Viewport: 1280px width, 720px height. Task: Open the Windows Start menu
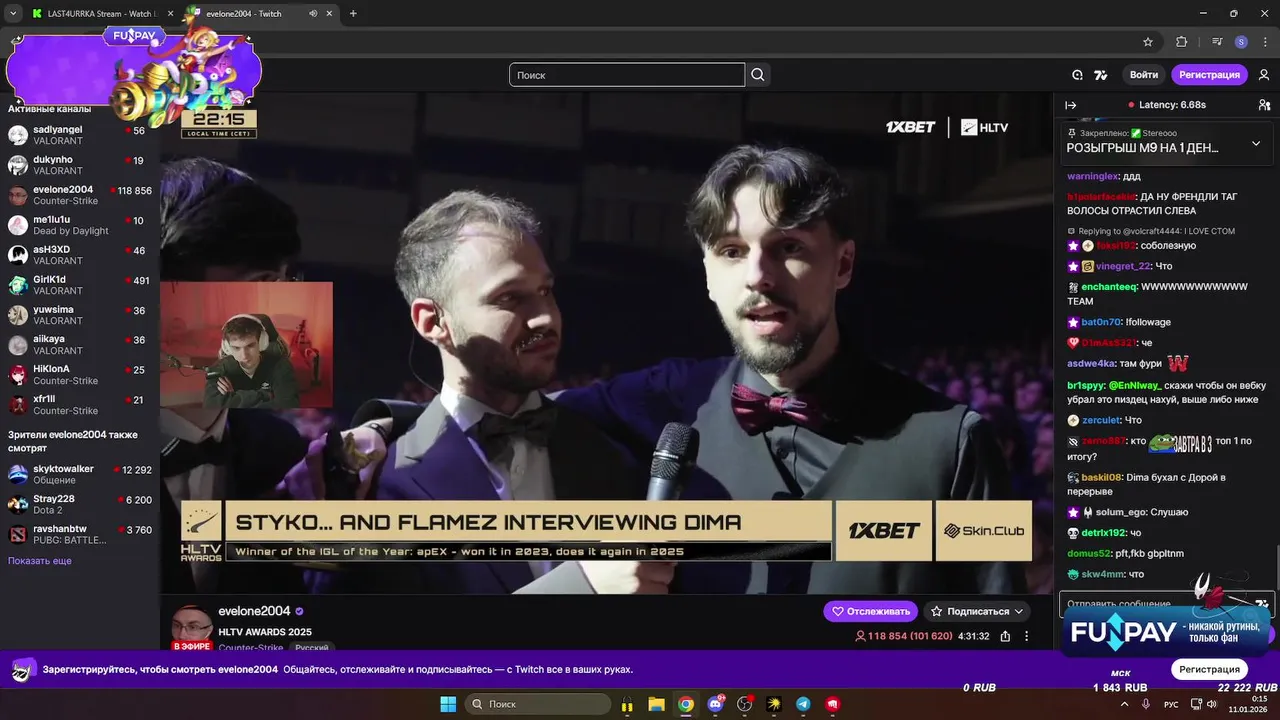point(448,704)
